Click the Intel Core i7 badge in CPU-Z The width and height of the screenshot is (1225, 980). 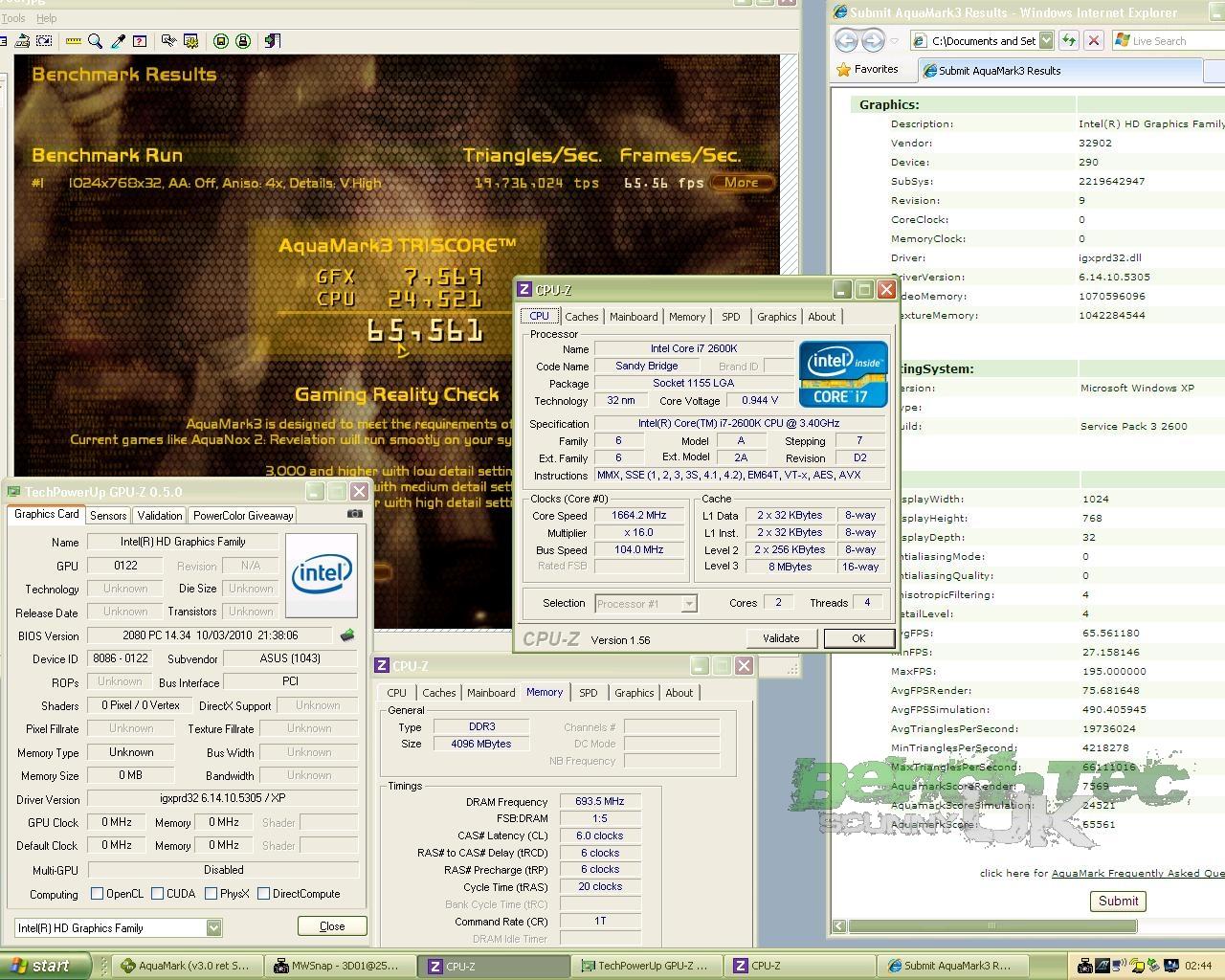(843, 373)
